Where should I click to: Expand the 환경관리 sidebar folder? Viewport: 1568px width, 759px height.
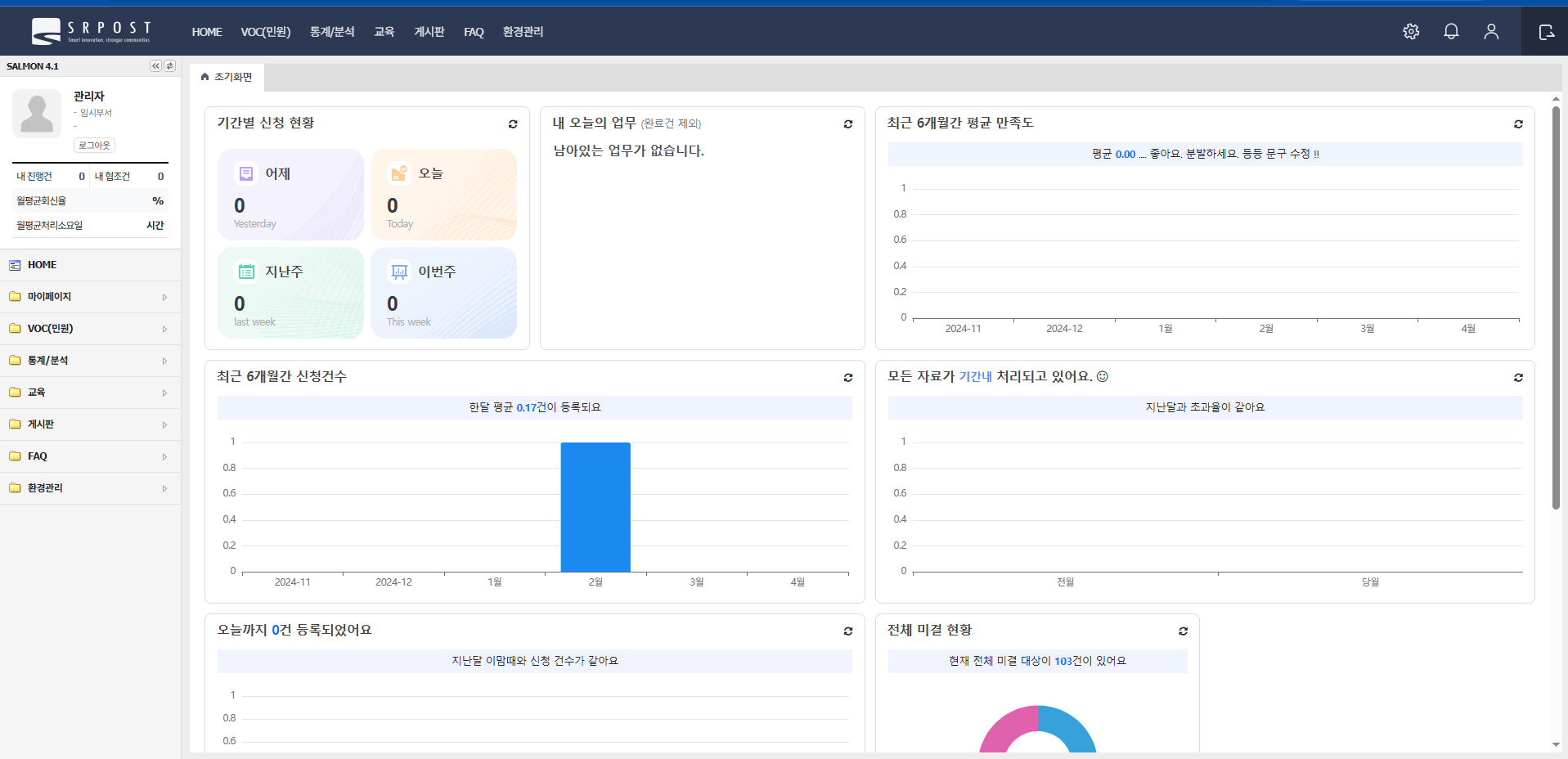pos(90,488)
